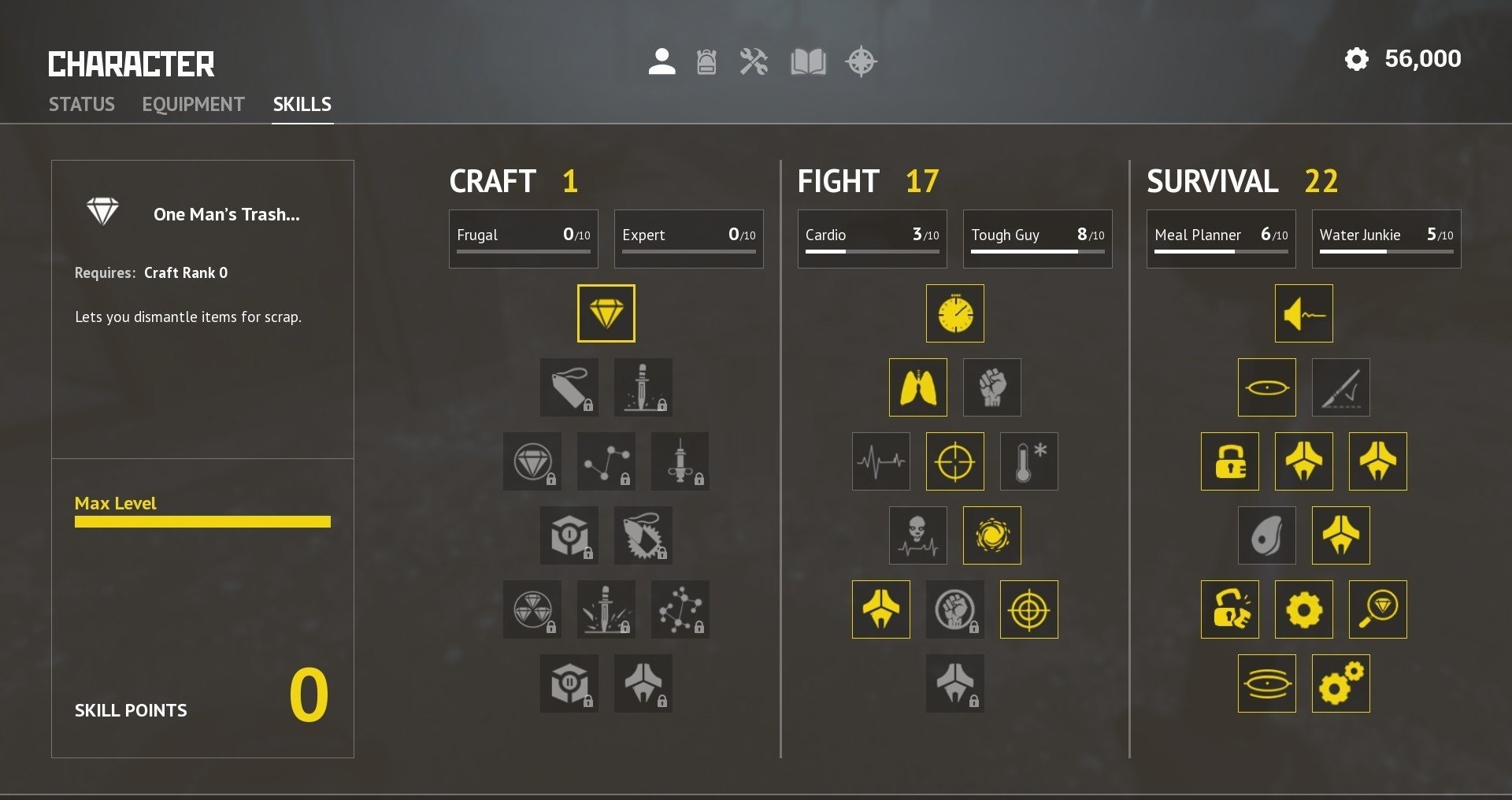This screenshot has height=800, width=1512.
Task: Click the Max Level progress bar
Action: [x=202, y=521]
